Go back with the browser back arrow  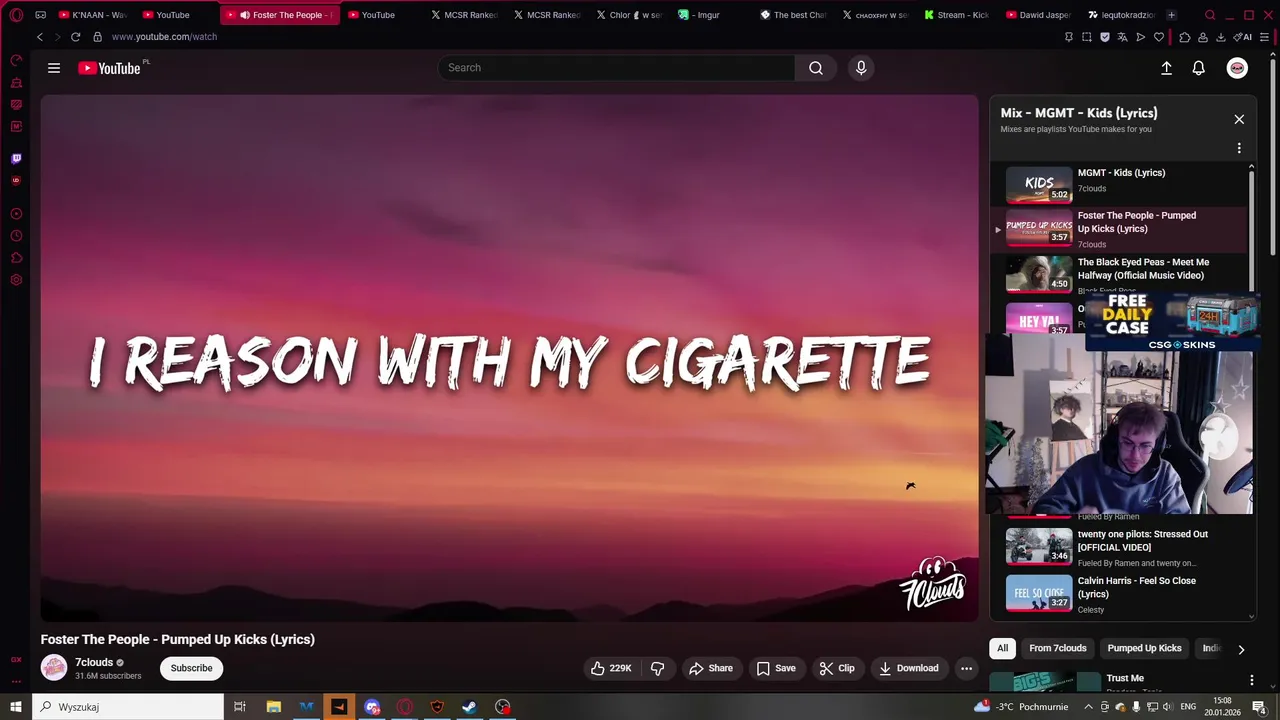tap(40, 37)
